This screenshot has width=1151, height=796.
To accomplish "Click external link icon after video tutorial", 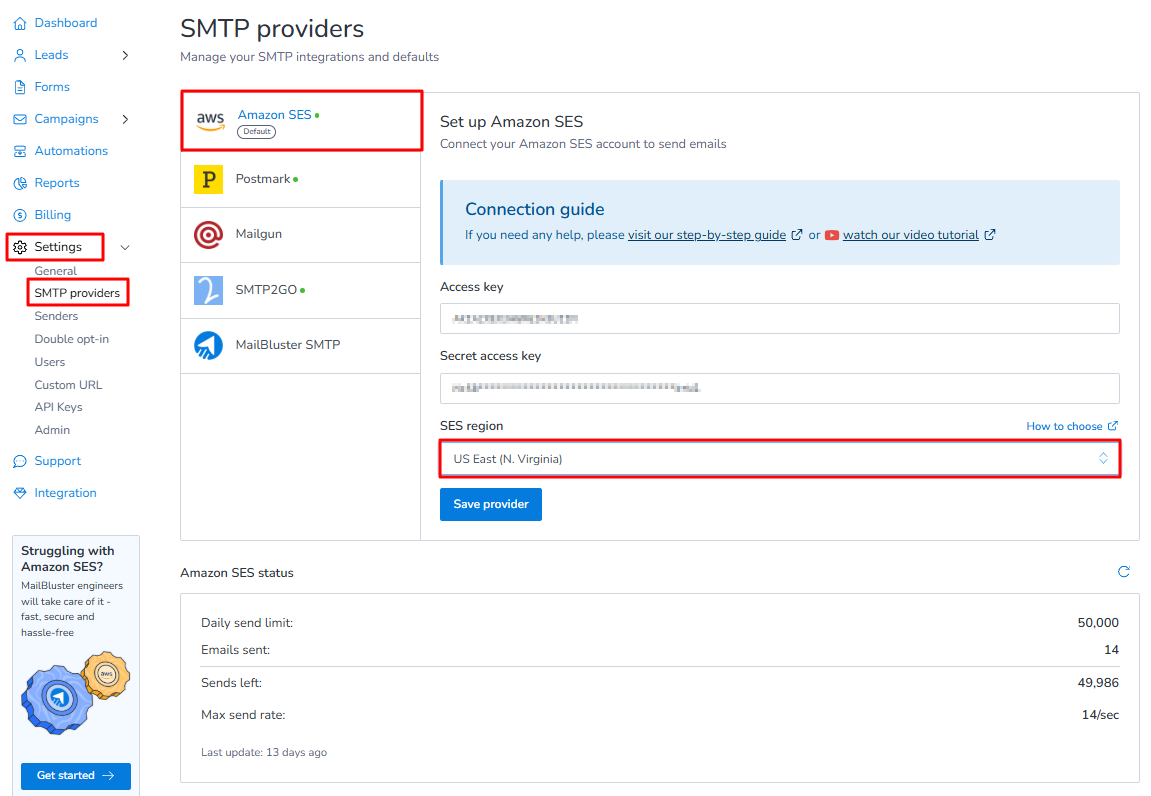I will click(990, 235).
